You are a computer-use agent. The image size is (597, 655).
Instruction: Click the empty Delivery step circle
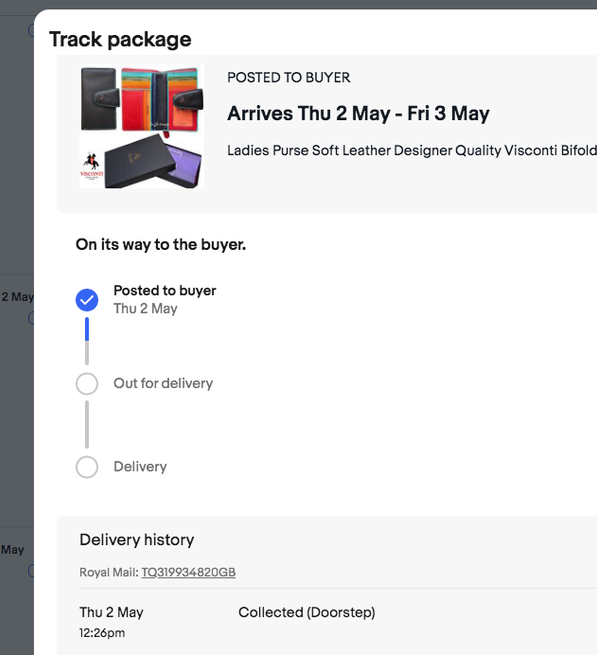(87, 467)
